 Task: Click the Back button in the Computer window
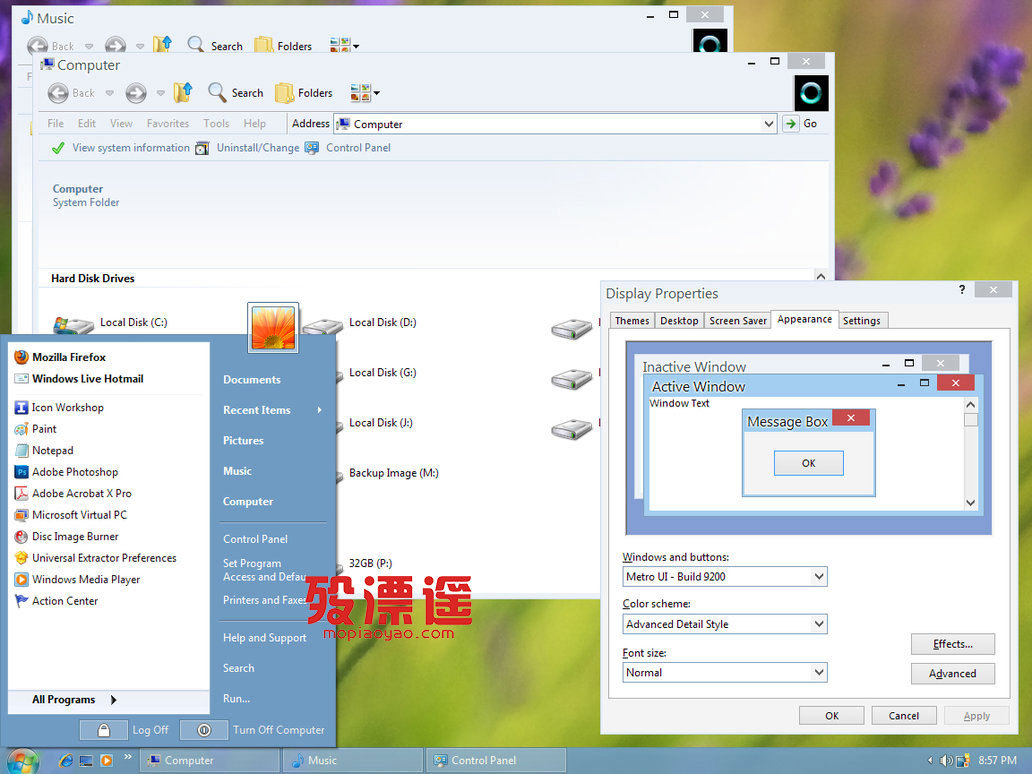click(71, 93)
